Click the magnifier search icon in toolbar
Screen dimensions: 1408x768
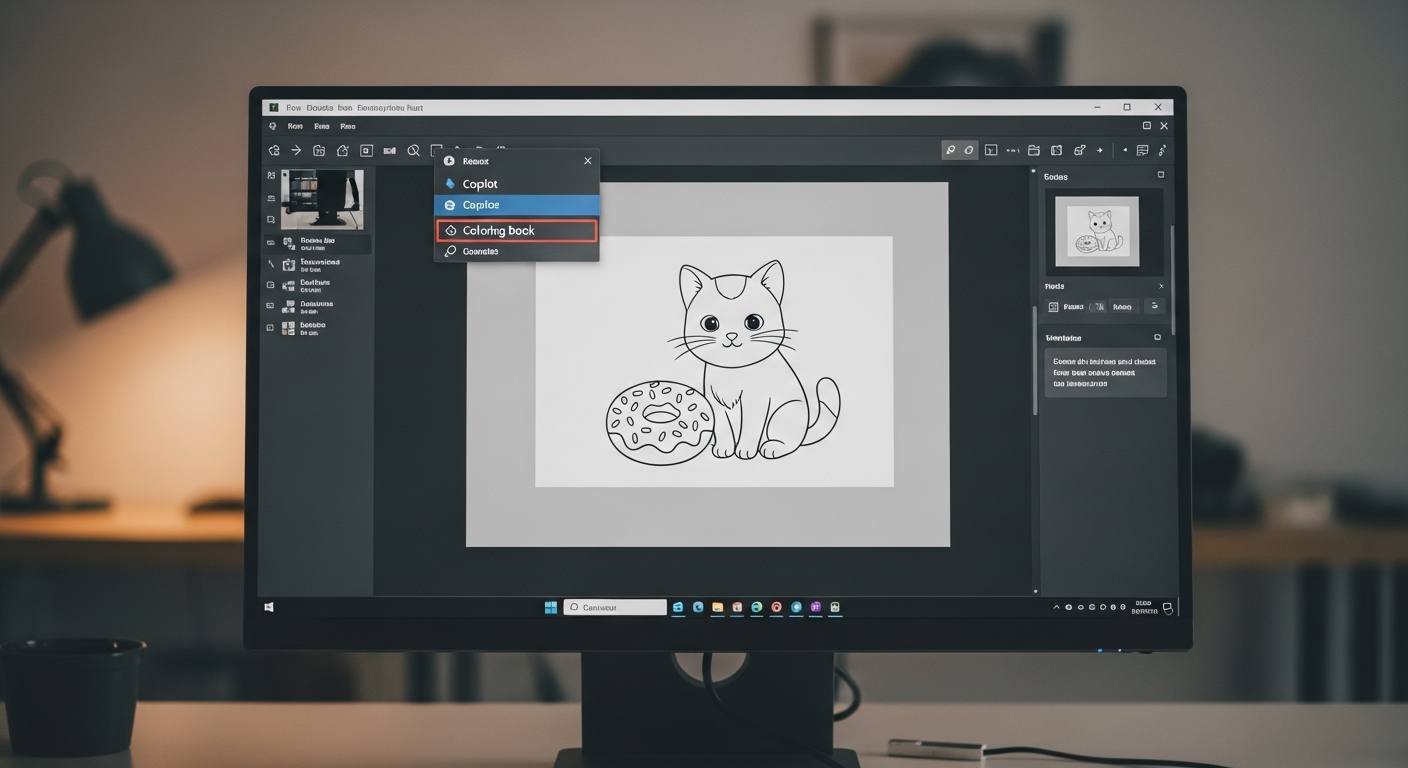click(x=413, y=151)
